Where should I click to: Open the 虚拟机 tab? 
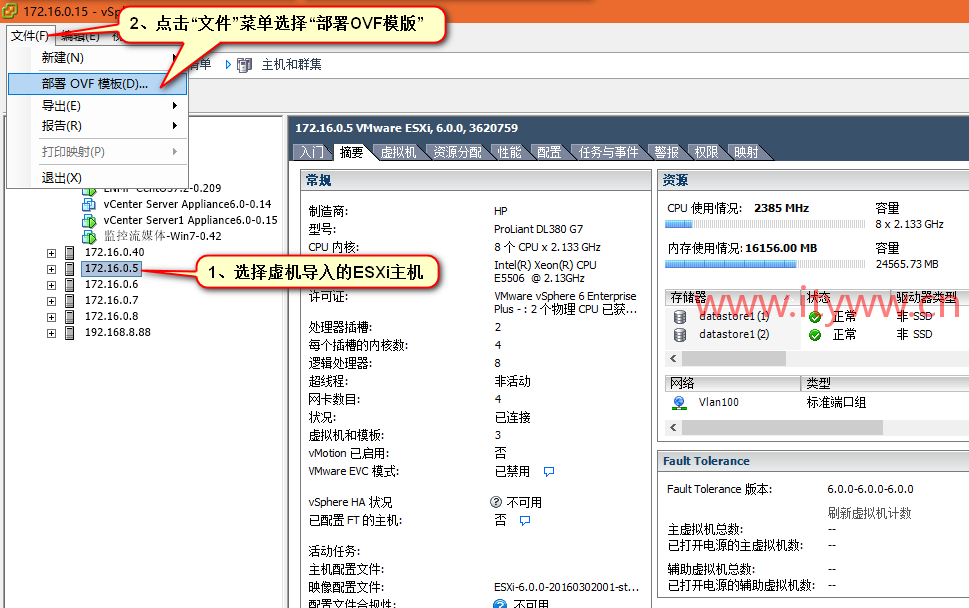tap(398, 152)
